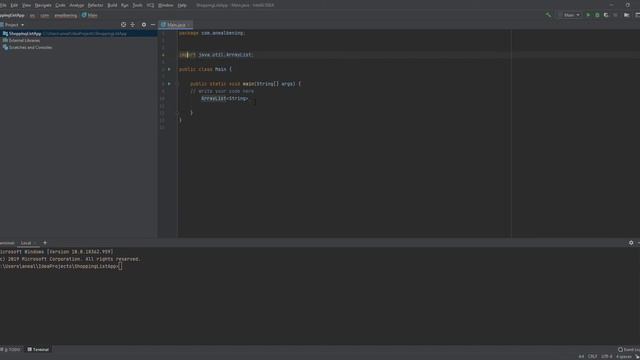Open the Main run configuration dropdown
Image resolution: width=640 pixels, height=360 pixels.
point(571,15)
